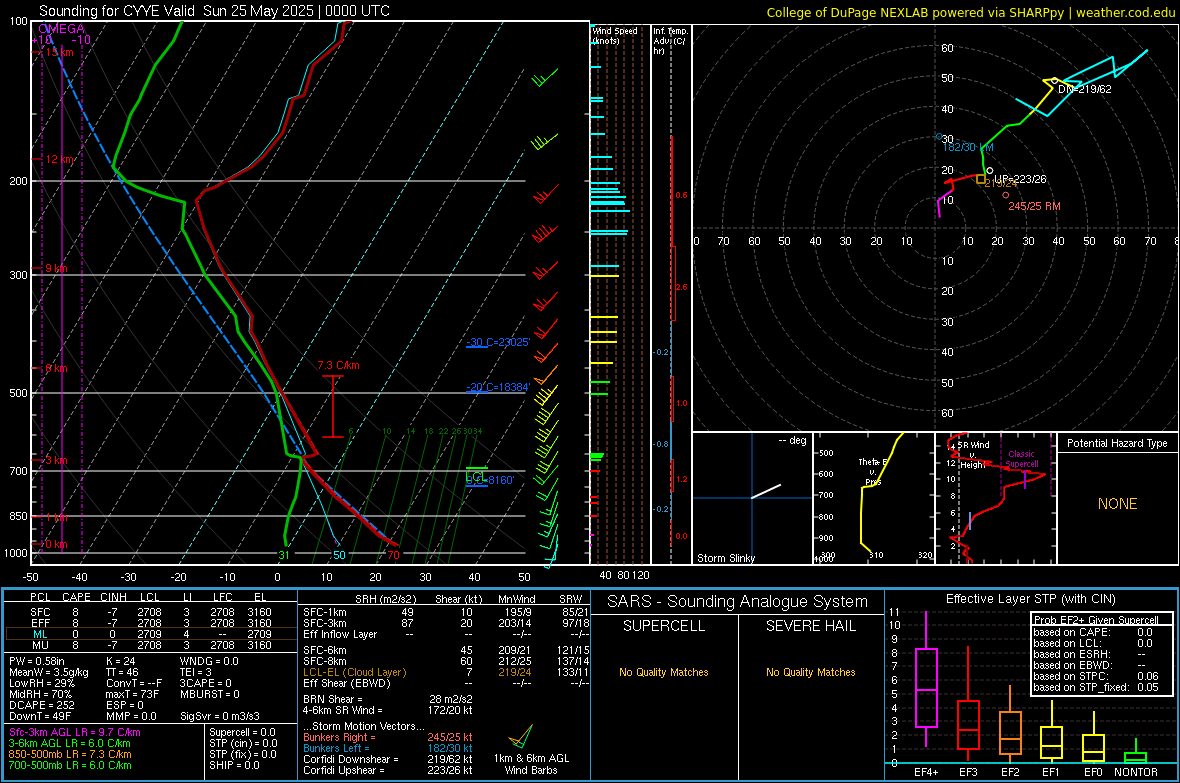The image size is (1180, 783).
Task: Click the 'DN=219/62' hodograph label
Action: (x=1084, y=89)
